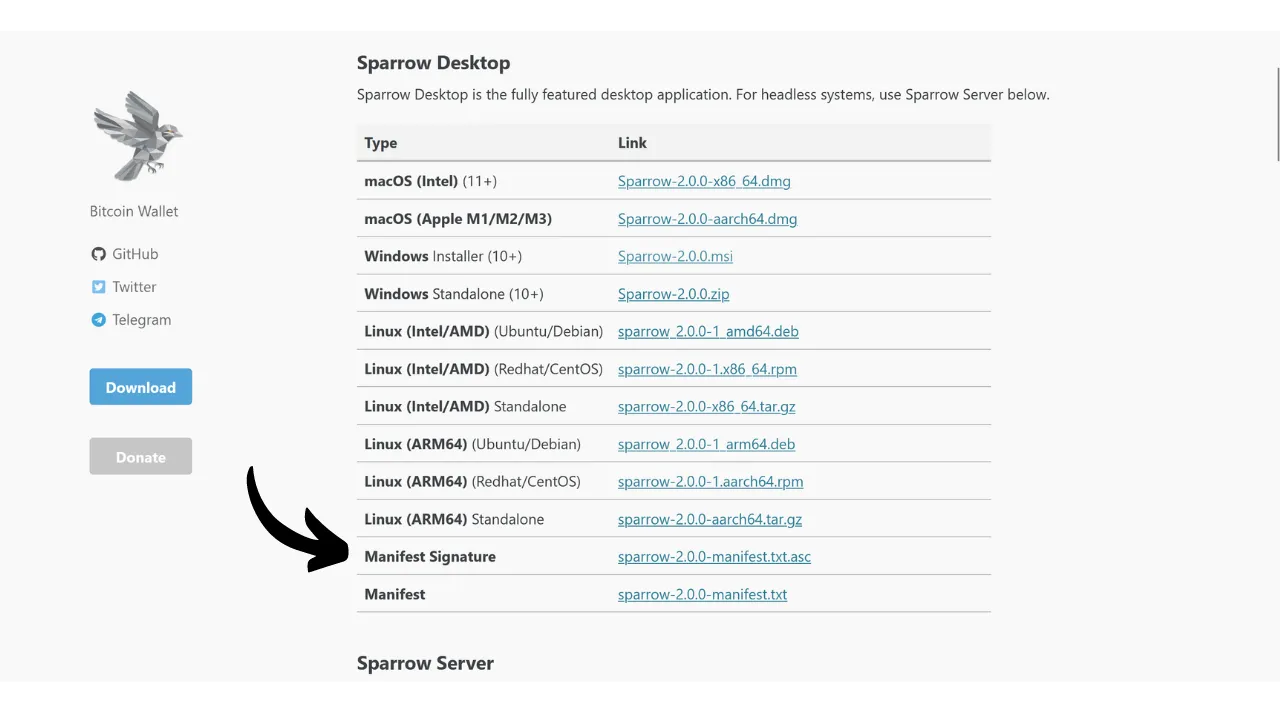Download sparrow_2.0.0-1_amd64.deb package
Screen dimensions: 1280x712
708,331
